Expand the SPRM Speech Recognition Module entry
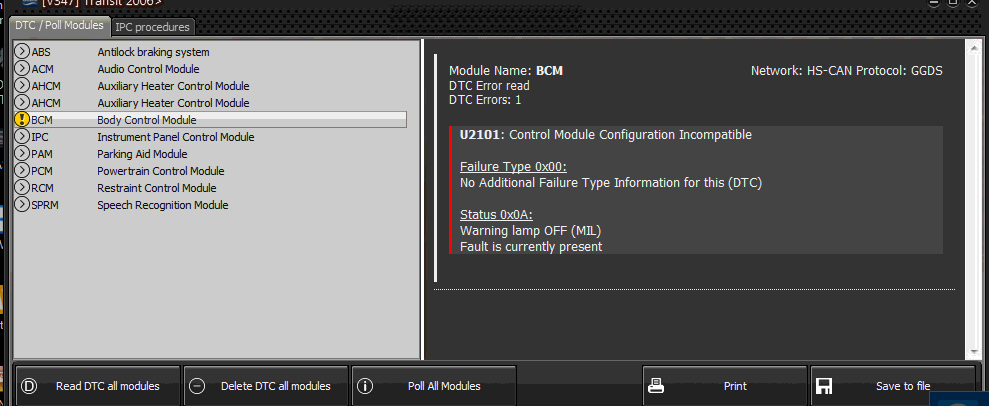Viewport: 989px width, 406px height. [22, 205]
